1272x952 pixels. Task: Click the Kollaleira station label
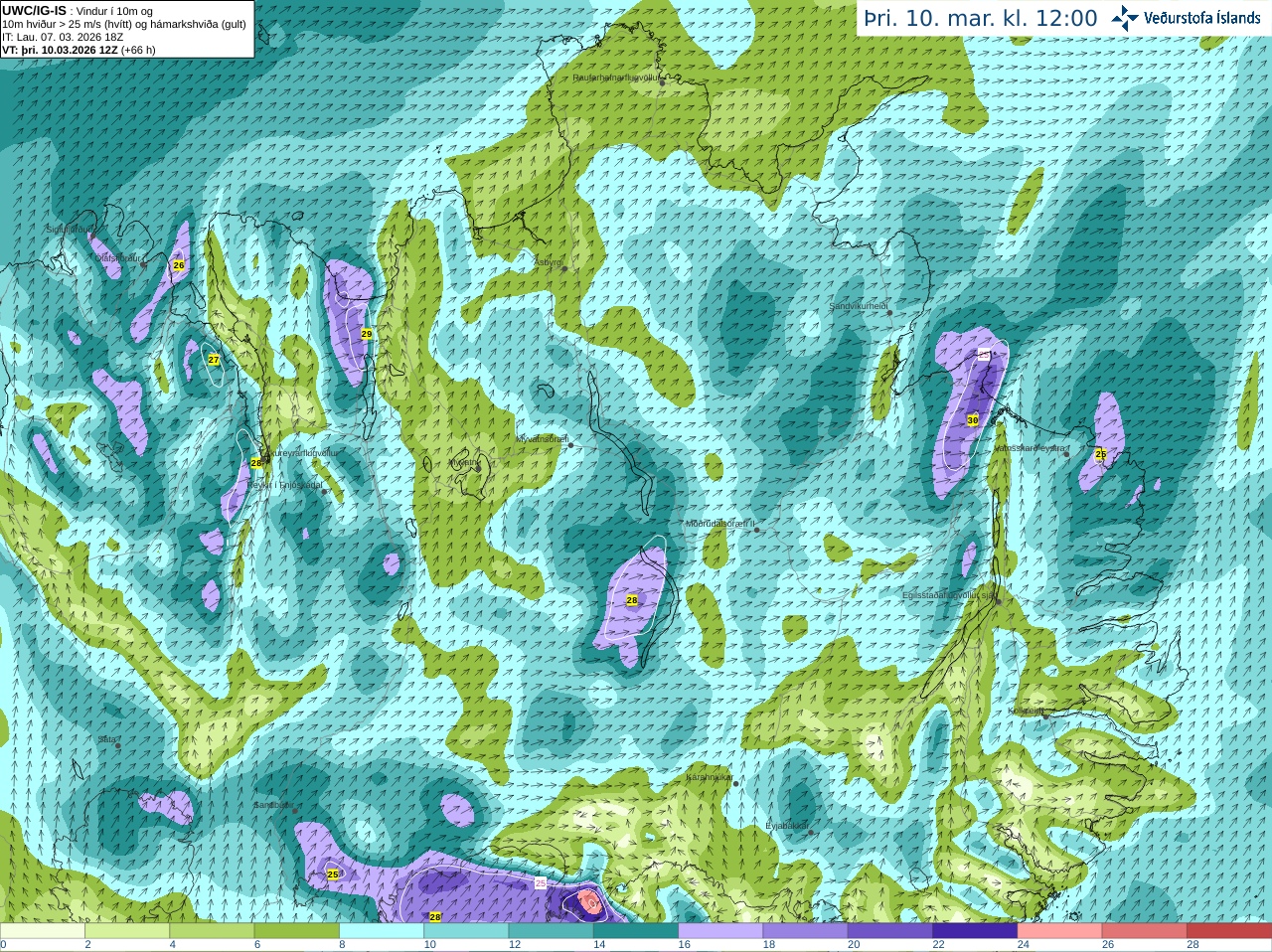pyautogui.click(x=1027, y=711)
